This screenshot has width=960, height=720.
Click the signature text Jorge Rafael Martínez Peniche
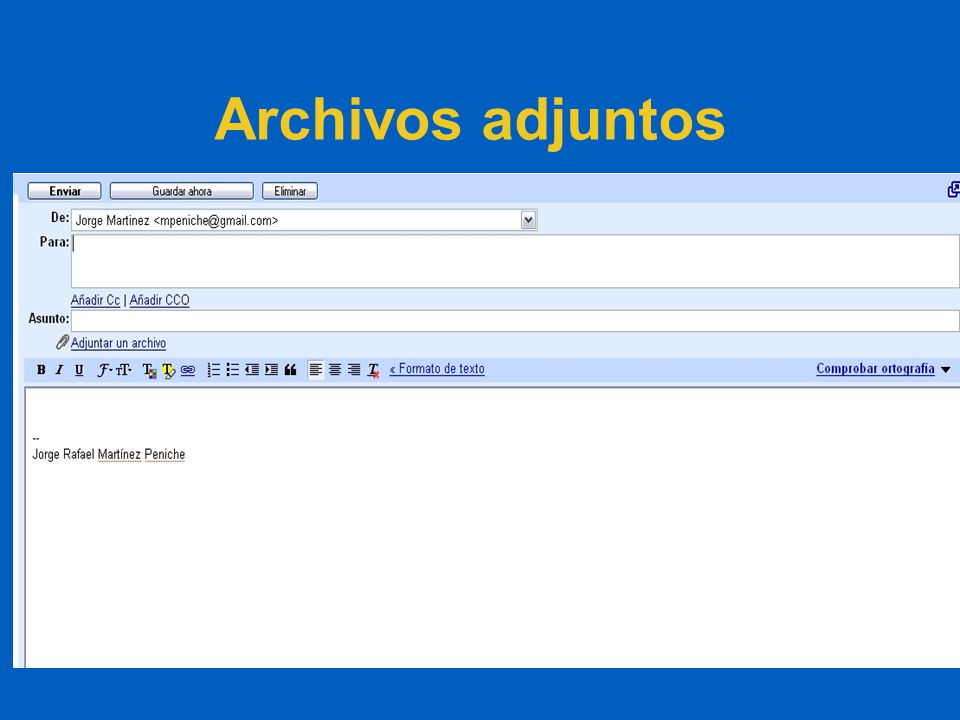(108, 454)
